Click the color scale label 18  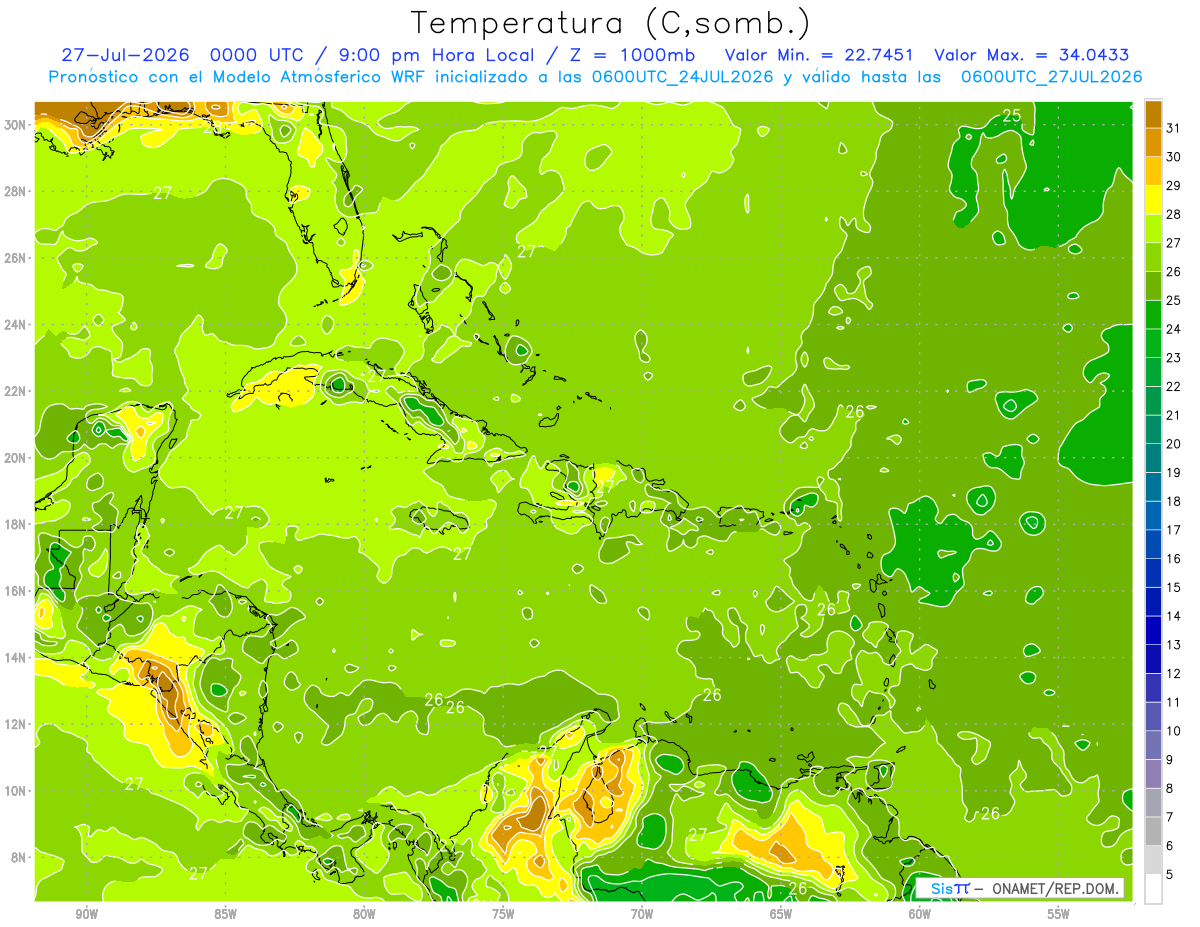[x=1173, y=501]
